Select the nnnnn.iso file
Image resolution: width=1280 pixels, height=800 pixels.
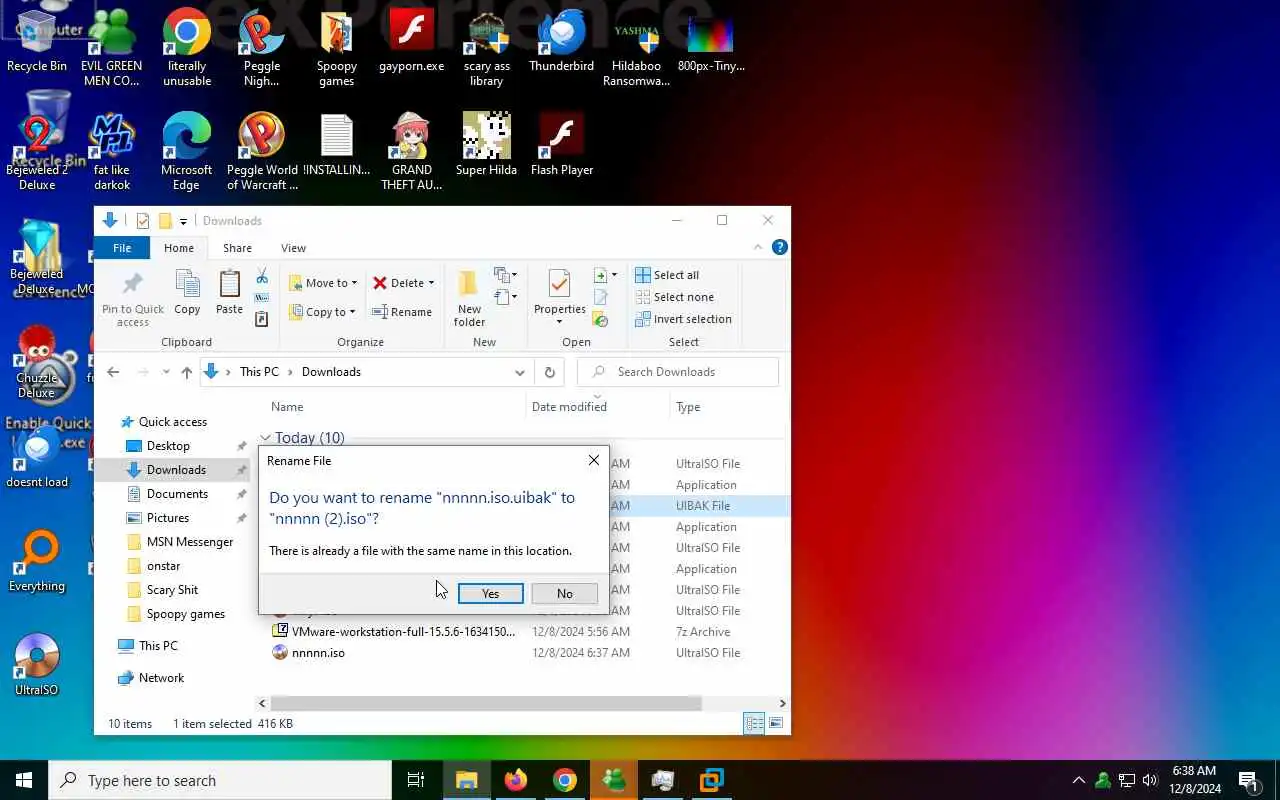coord(318,653)
